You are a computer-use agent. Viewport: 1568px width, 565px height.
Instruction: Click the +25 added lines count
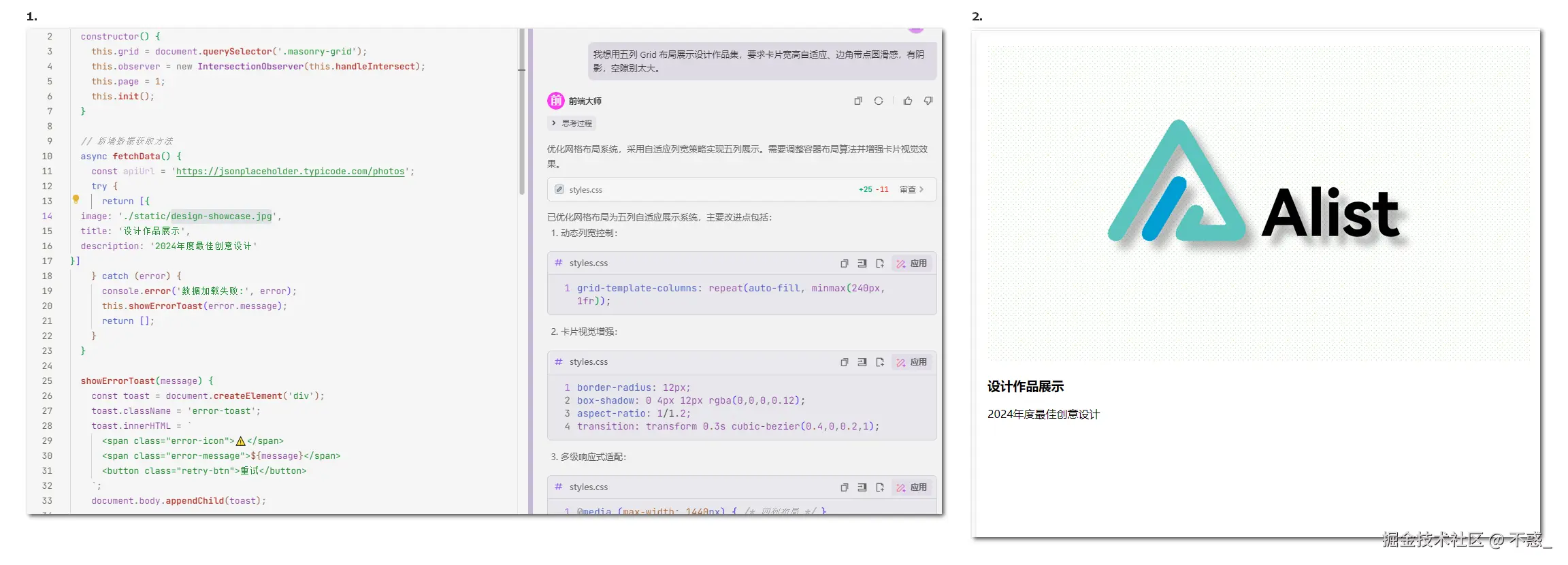865,190
